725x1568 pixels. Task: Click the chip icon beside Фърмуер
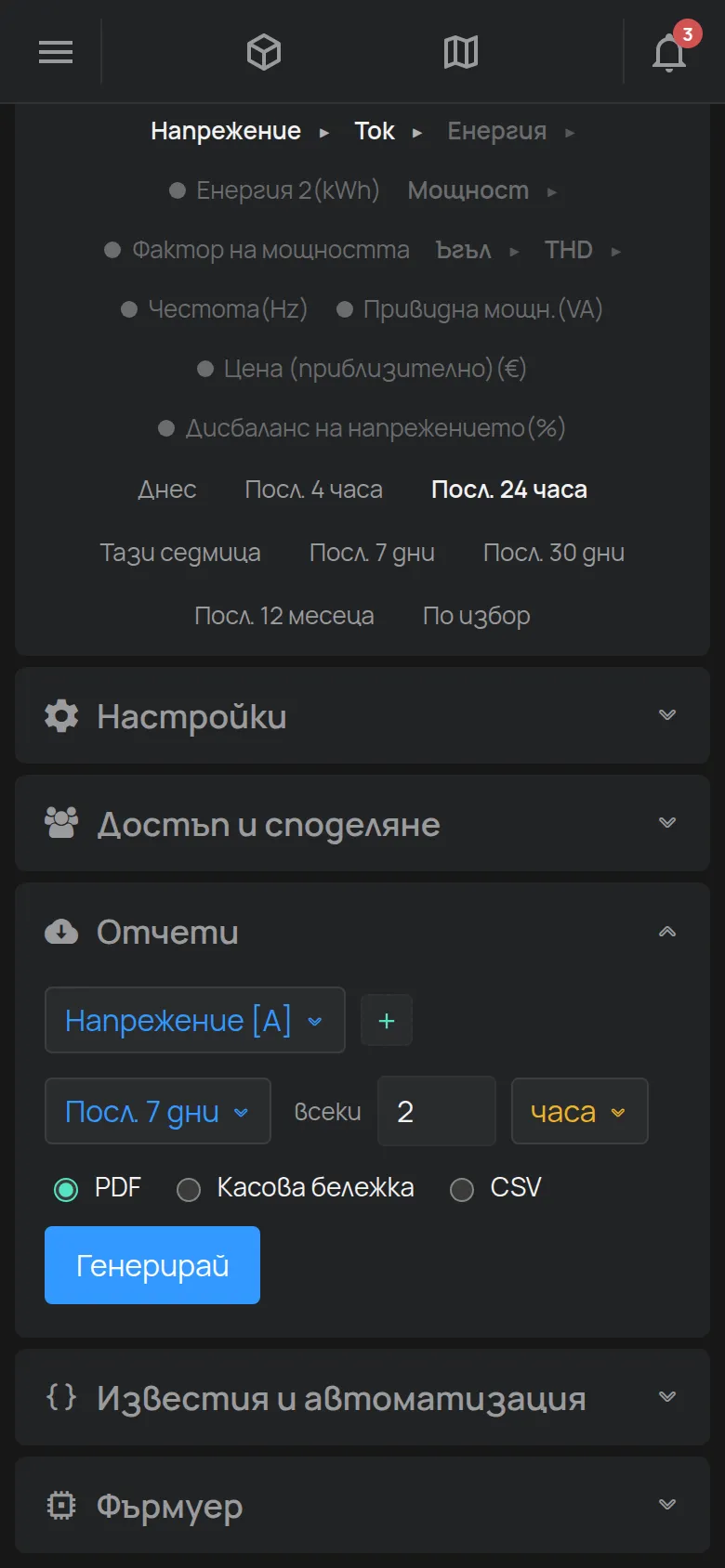pos(61,1504)
